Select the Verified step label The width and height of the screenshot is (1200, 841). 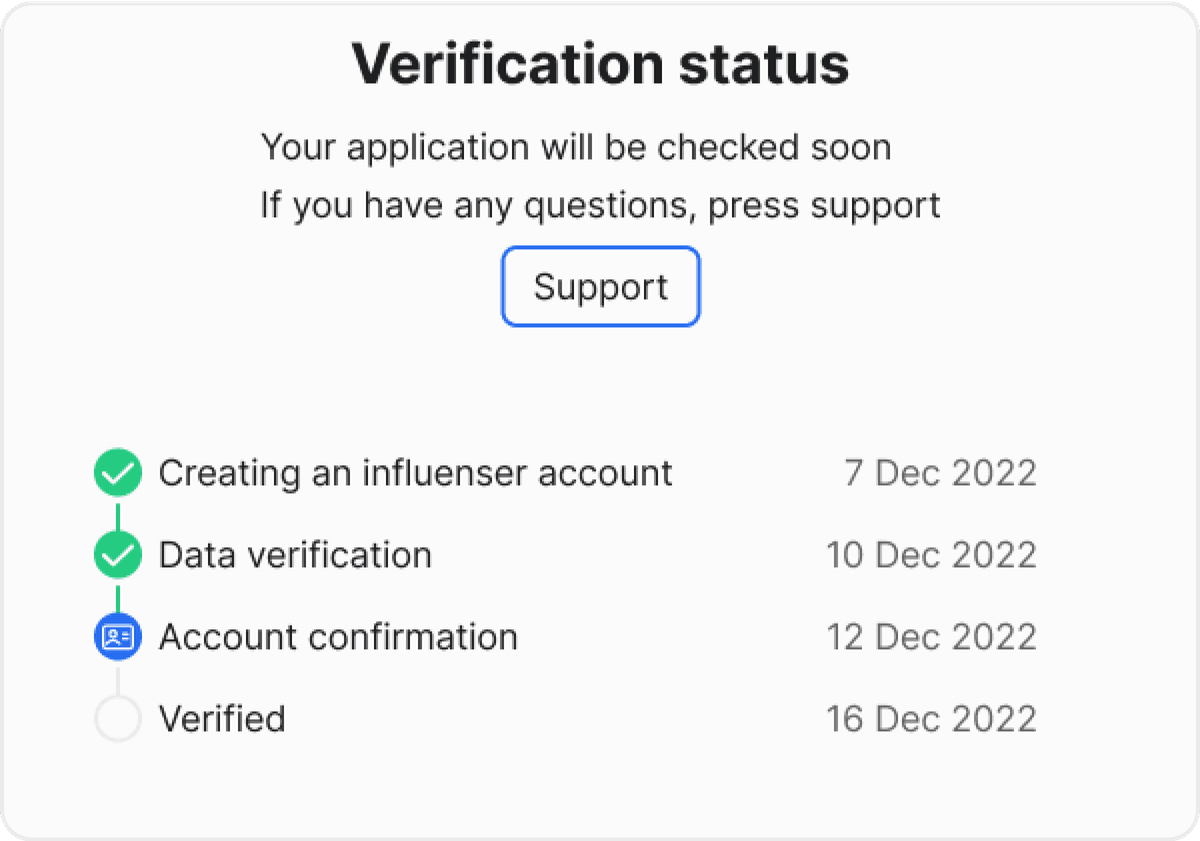click(x=222, y=719)
